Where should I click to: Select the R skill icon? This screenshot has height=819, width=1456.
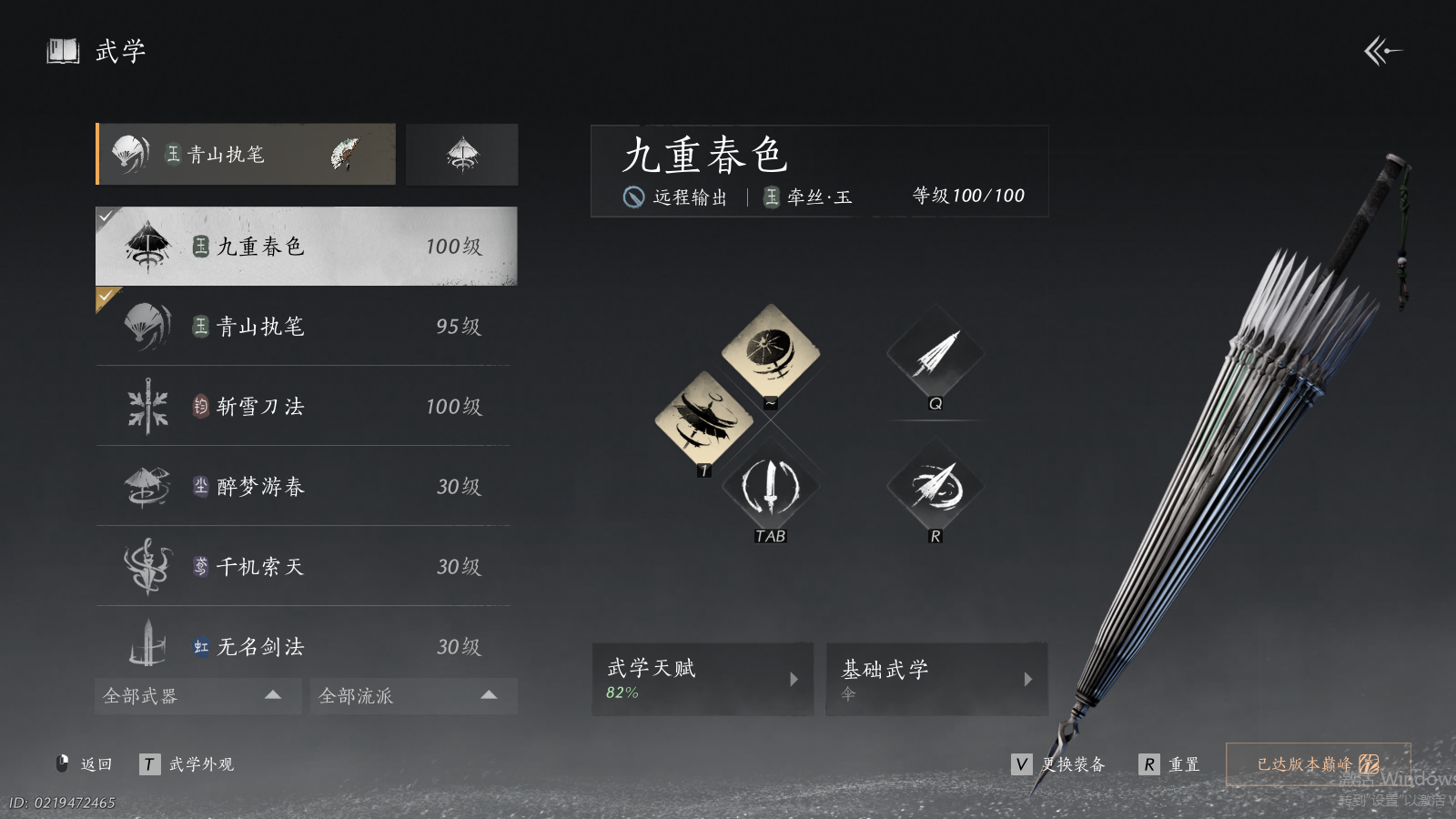click(935, 487)
